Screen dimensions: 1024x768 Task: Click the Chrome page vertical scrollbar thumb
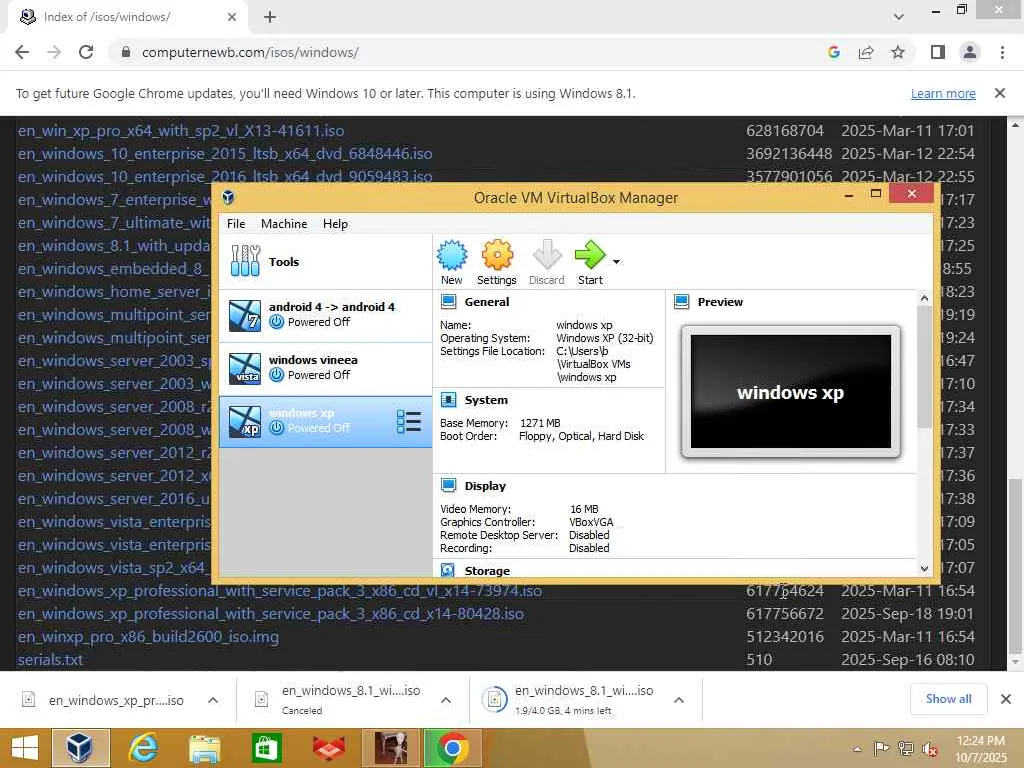(x=1014, y=566)
